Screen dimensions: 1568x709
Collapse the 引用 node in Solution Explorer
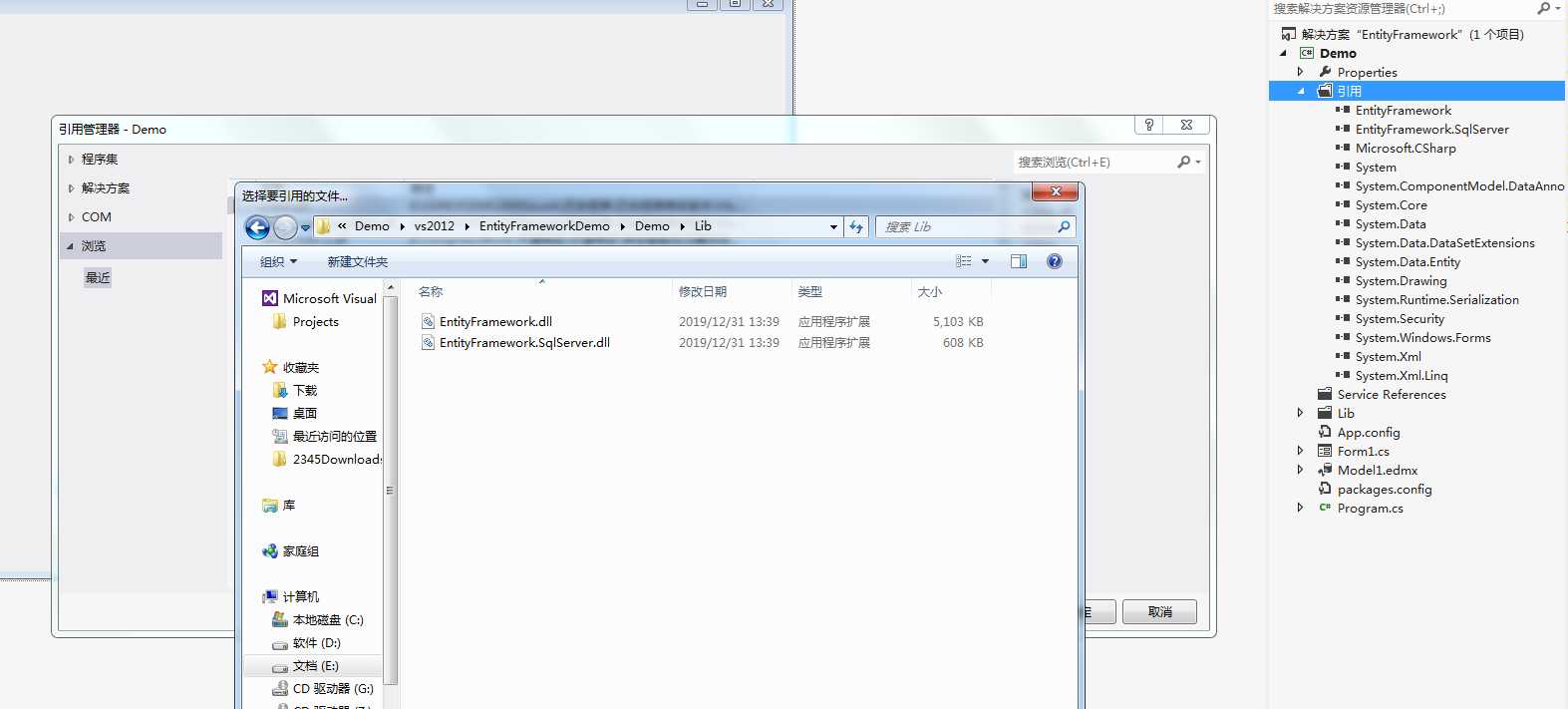(x=1301, y=91)
